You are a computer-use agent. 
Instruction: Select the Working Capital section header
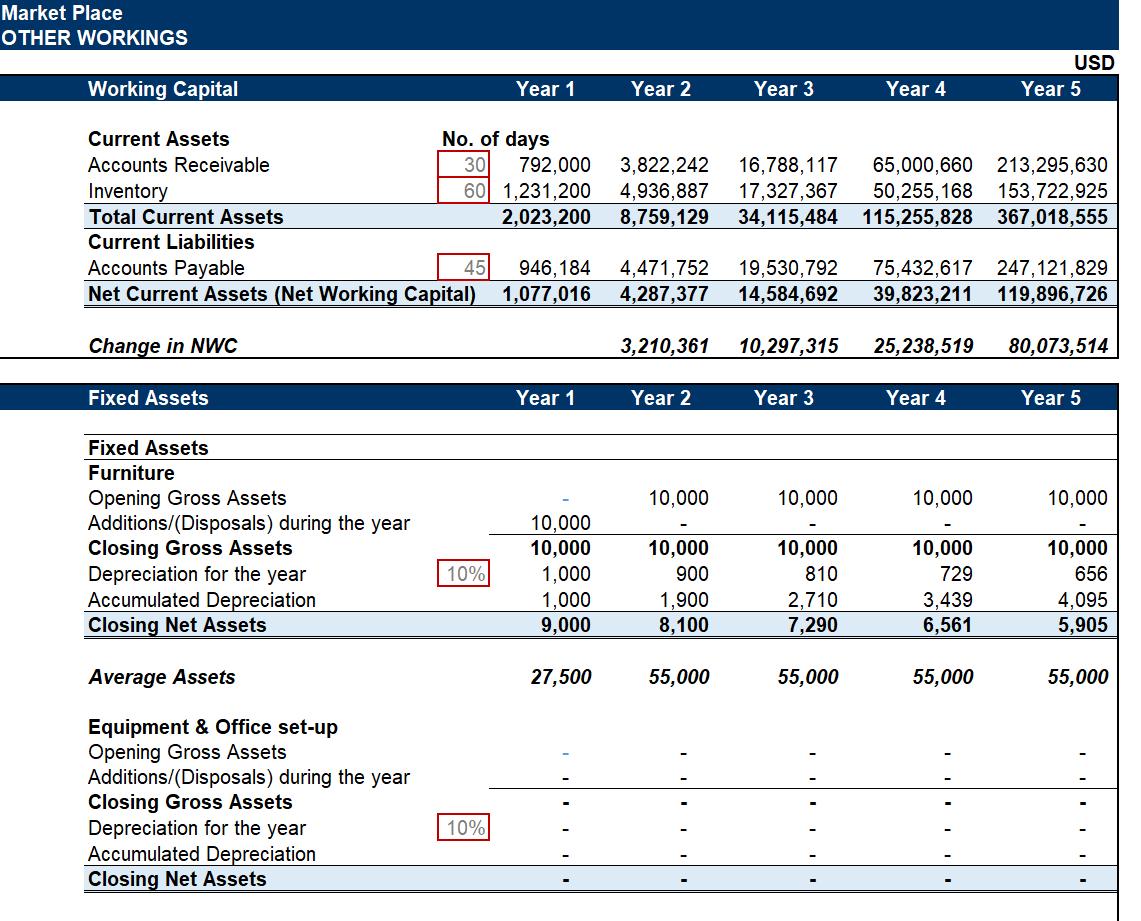click(163, 89)
